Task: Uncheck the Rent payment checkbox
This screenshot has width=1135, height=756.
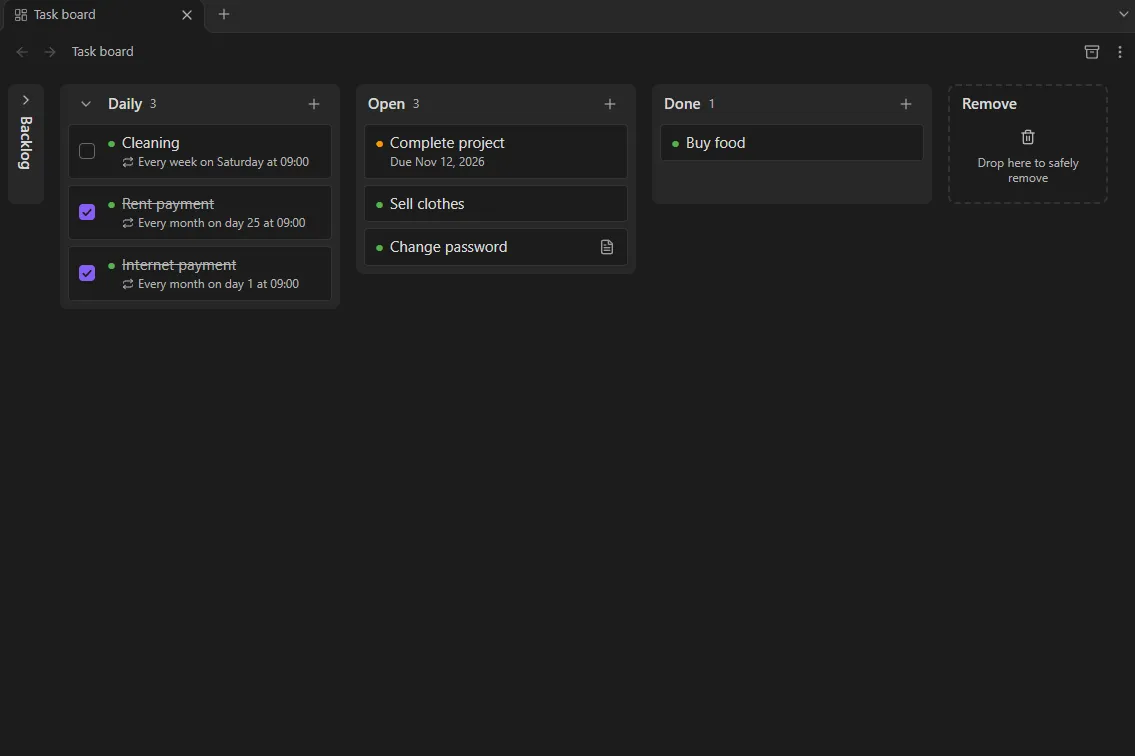Action: click(87, 212)
